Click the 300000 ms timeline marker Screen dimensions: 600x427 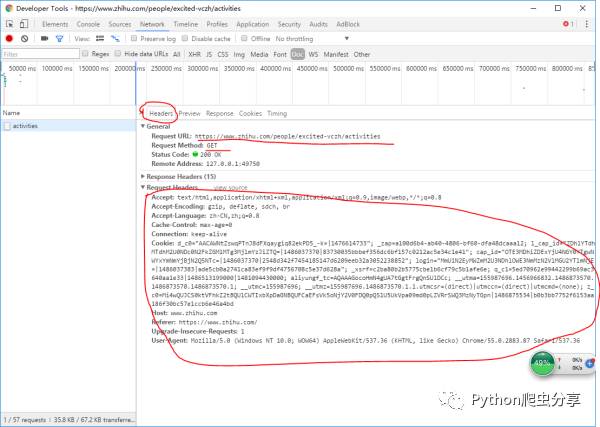pos(202,68)
